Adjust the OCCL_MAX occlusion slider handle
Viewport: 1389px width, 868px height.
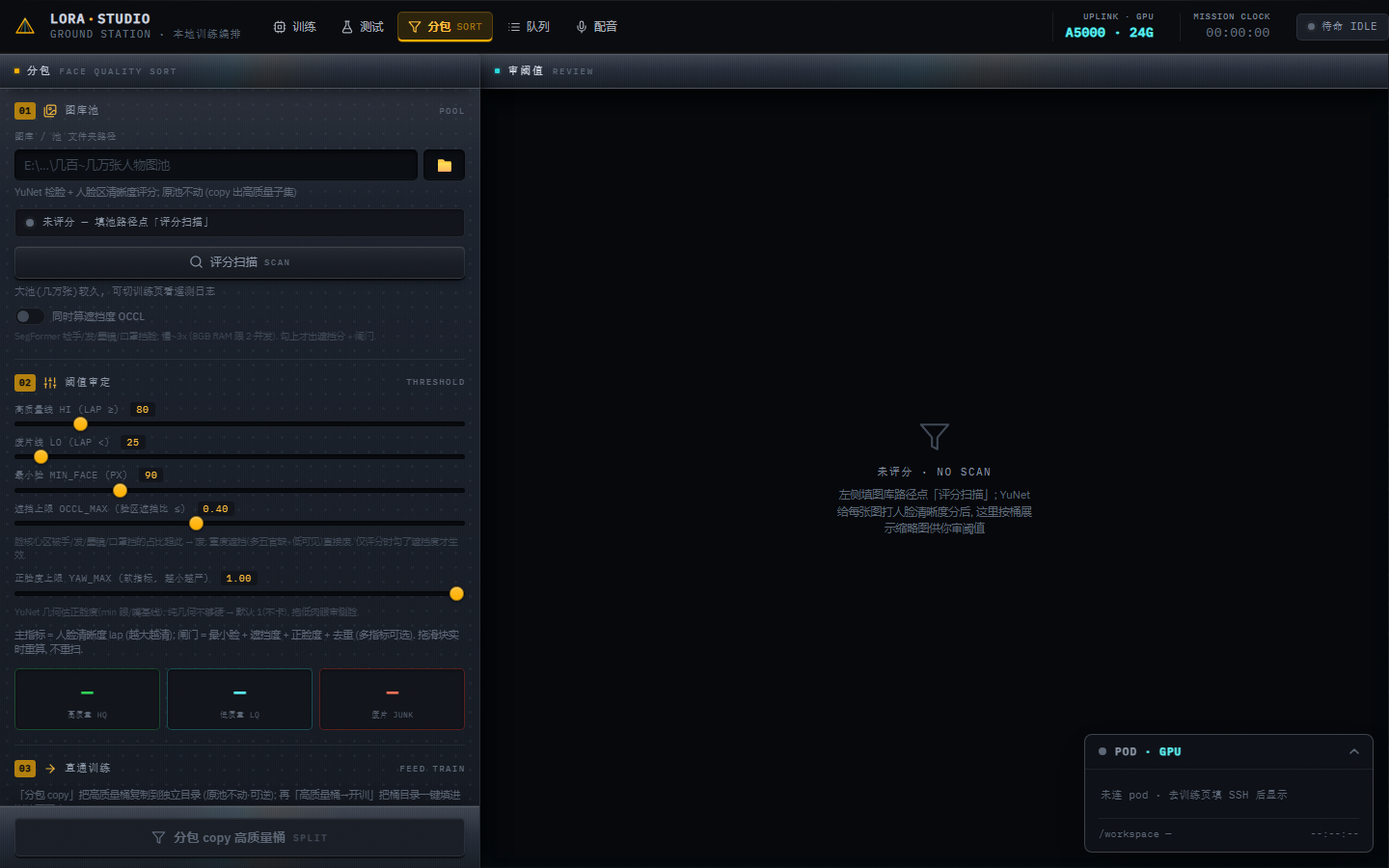[x=196, y=523]
